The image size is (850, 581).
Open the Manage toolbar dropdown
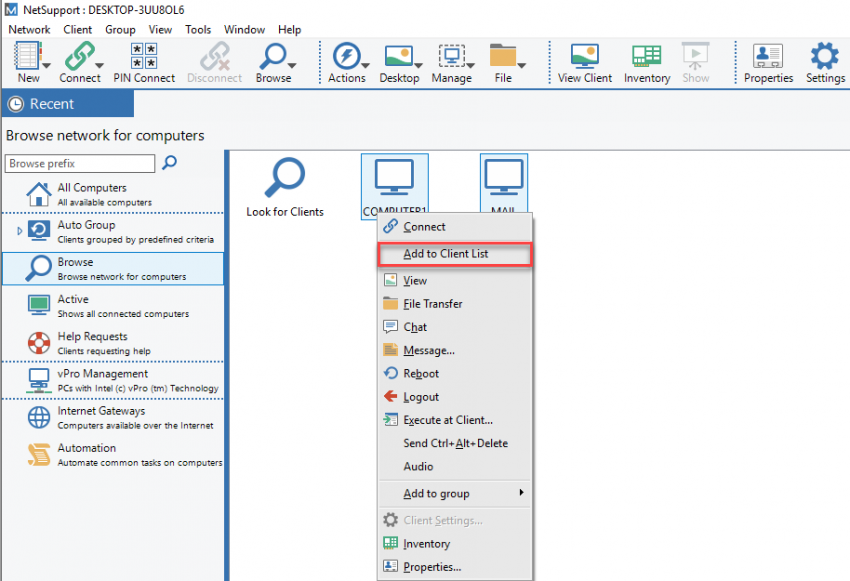[x=452, y=62]
